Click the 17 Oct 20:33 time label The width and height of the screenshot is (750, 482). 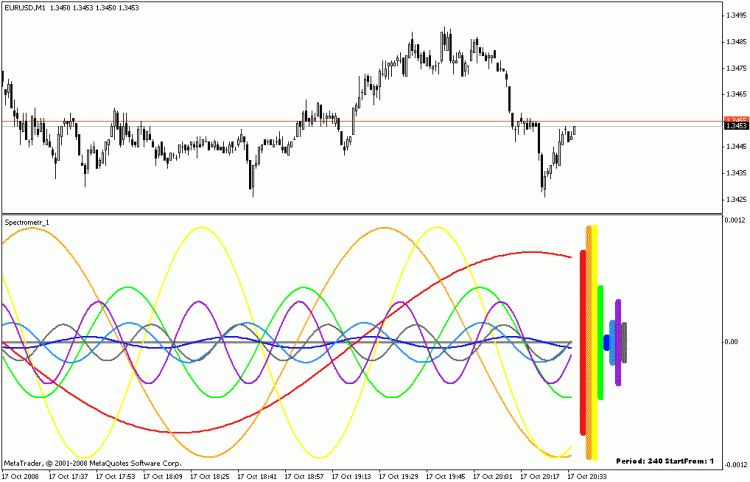pos(587,477)
